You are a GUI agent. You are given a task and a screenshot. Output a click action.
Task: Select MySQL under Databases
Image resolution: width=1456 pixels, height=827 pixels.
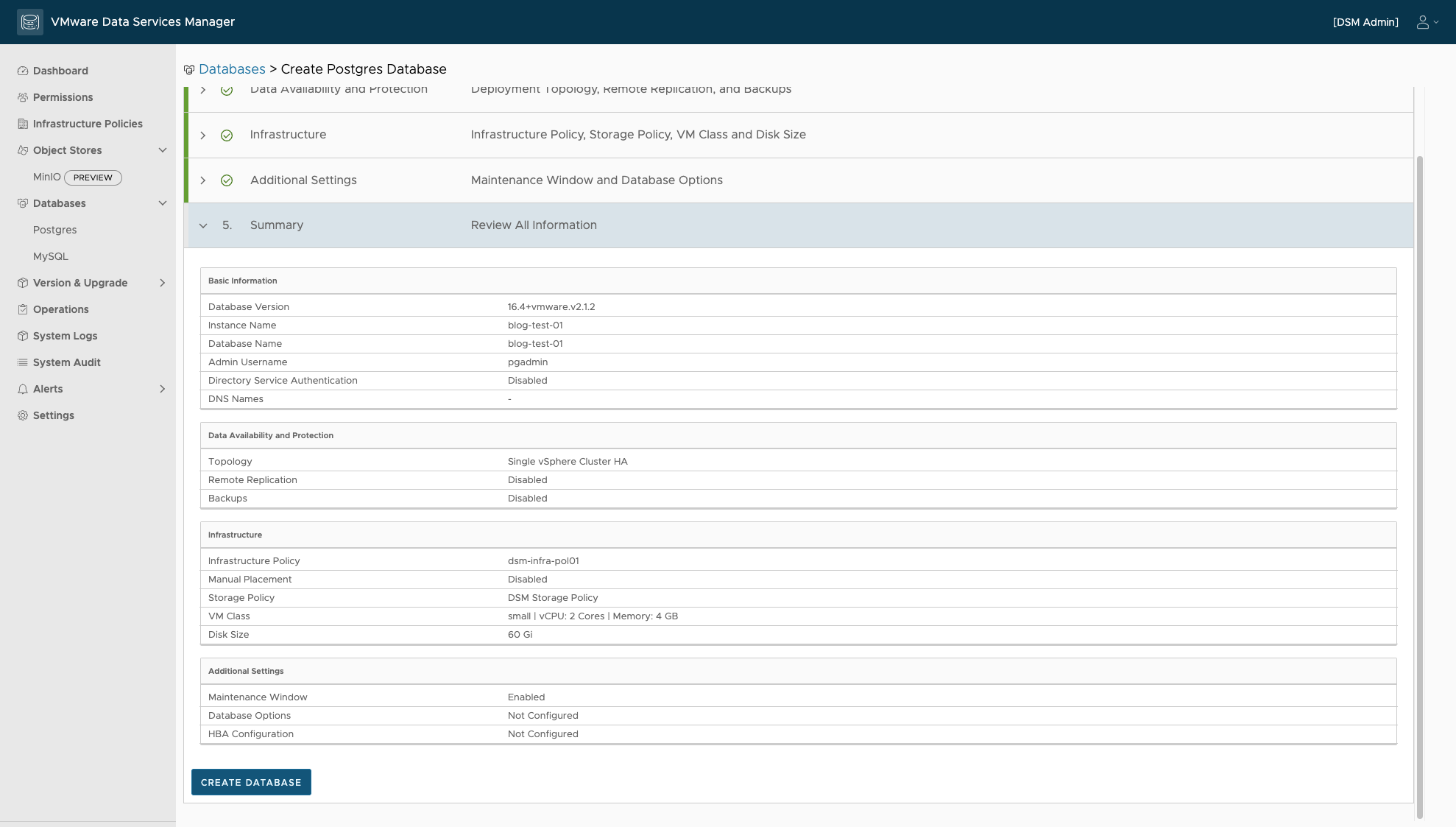51,256
